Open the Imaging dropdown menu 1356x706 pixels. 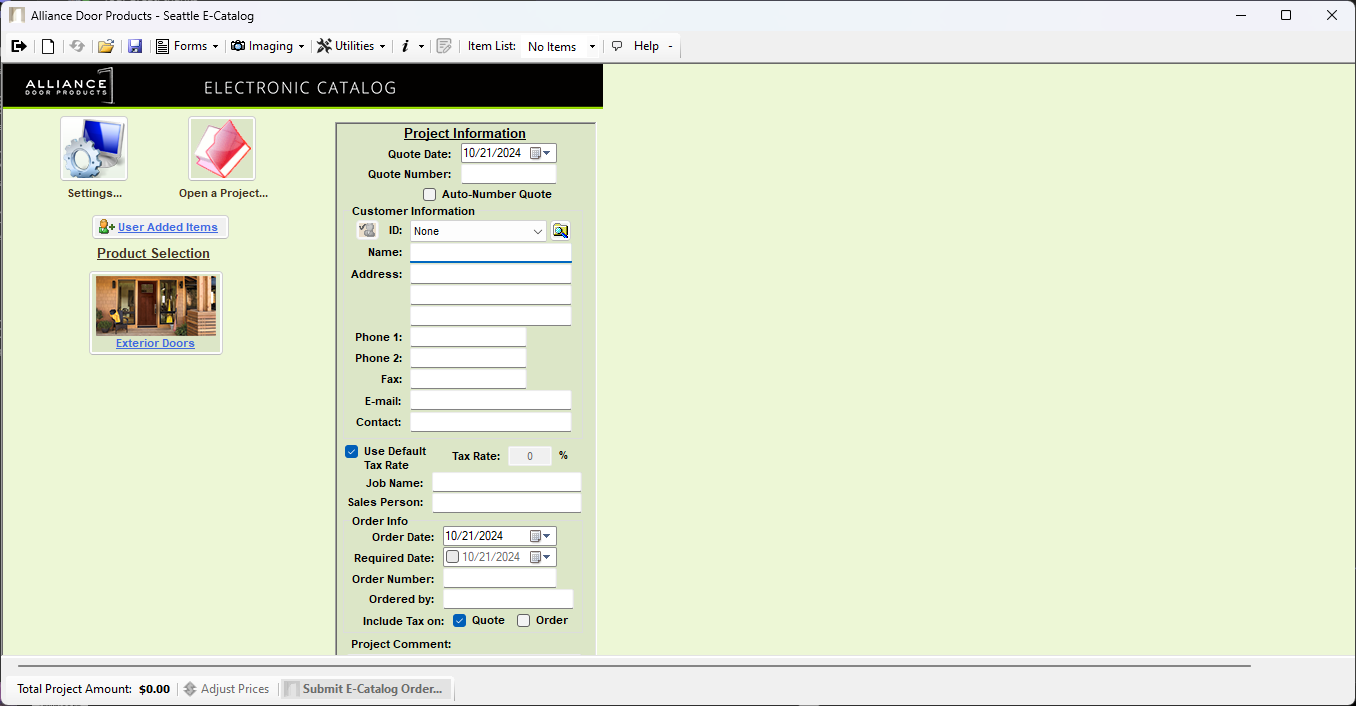point(268,46)
